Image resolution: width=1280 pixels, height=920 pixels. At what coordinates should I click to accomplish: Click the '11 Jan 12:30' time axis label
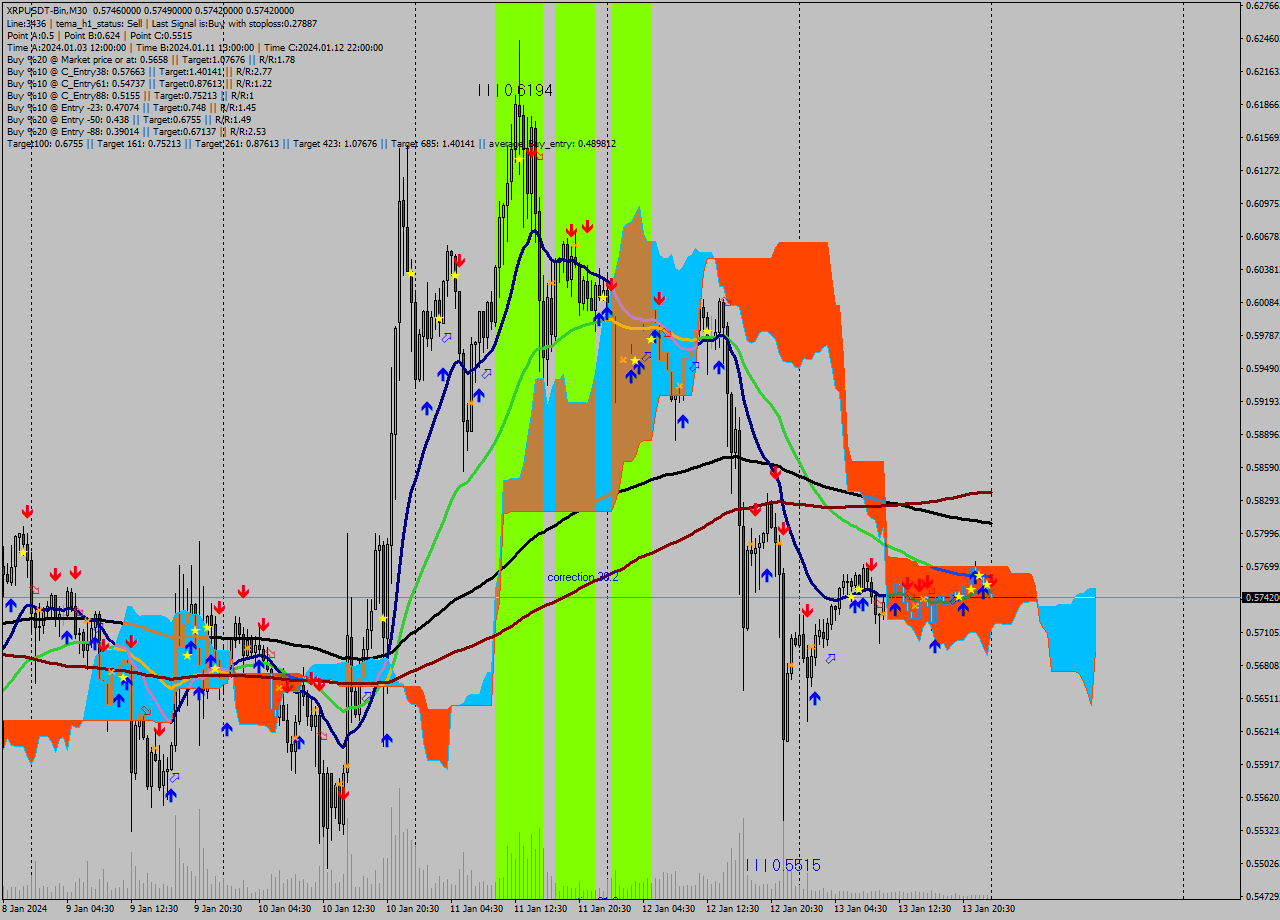point(540,909)
